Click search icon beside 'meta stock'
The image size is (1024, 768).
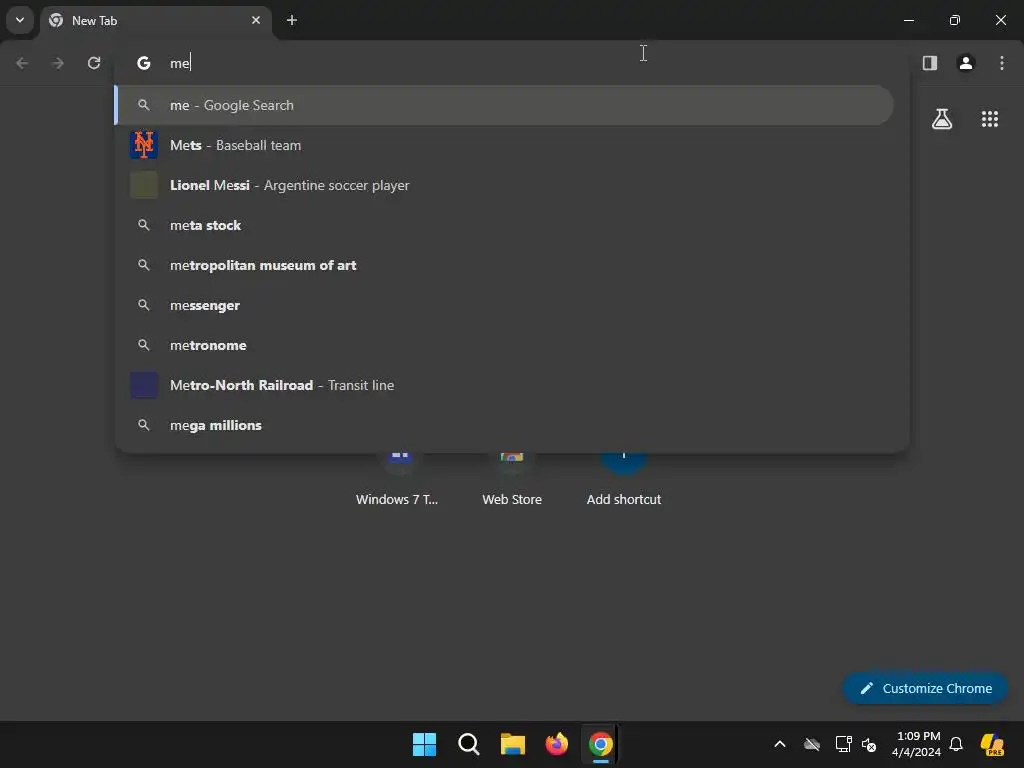pyautogui.click(x=144, y=225)
